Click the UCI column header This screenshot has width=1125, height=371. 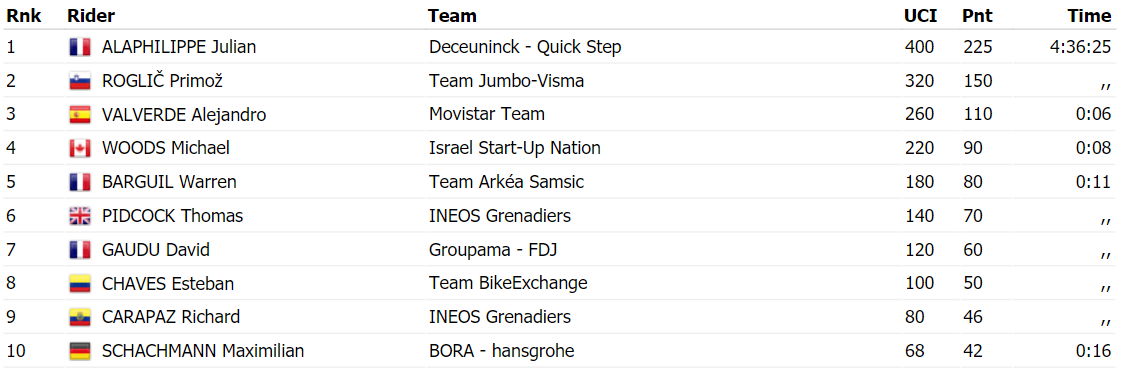click(x=920, y=16)
